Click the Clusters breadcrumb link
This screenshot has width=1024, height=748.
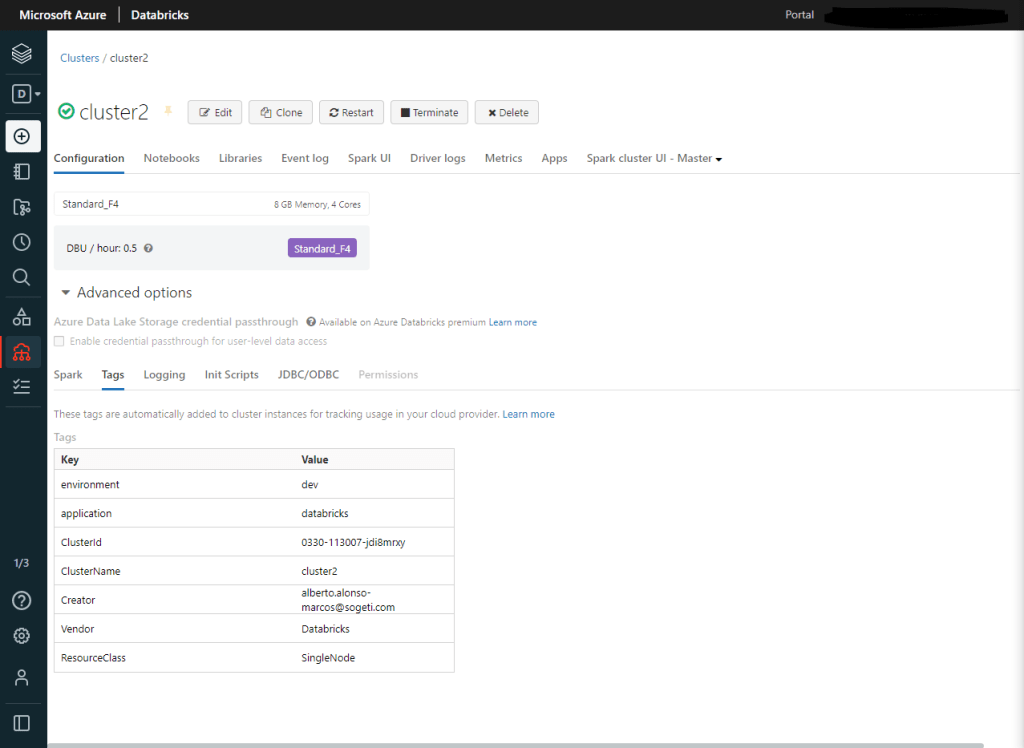click(x=79, y=58)
